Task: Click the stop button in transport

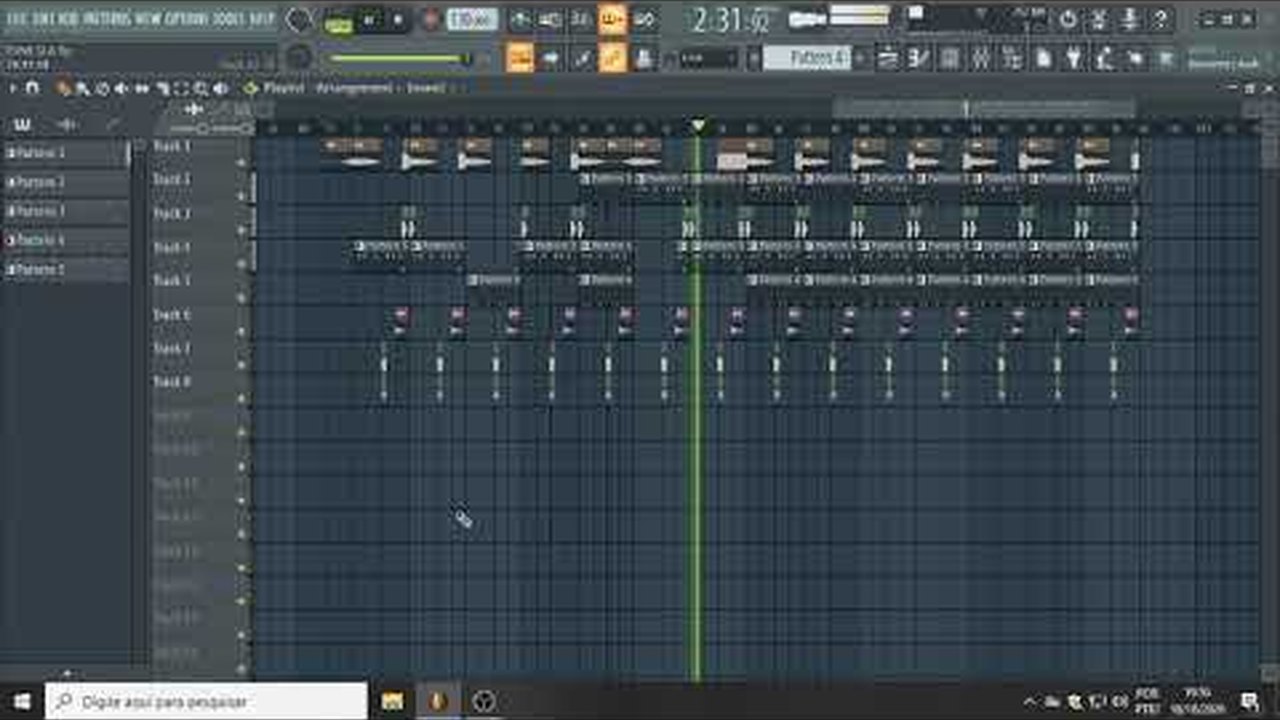Action: pos(398,20)
